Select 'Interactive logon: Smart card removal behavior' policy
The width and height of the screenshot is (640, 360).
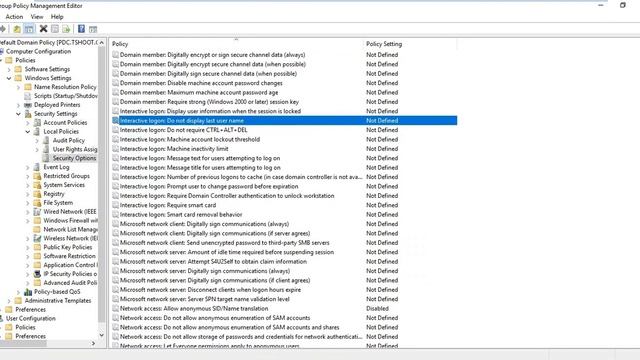[x=181, y=215]
